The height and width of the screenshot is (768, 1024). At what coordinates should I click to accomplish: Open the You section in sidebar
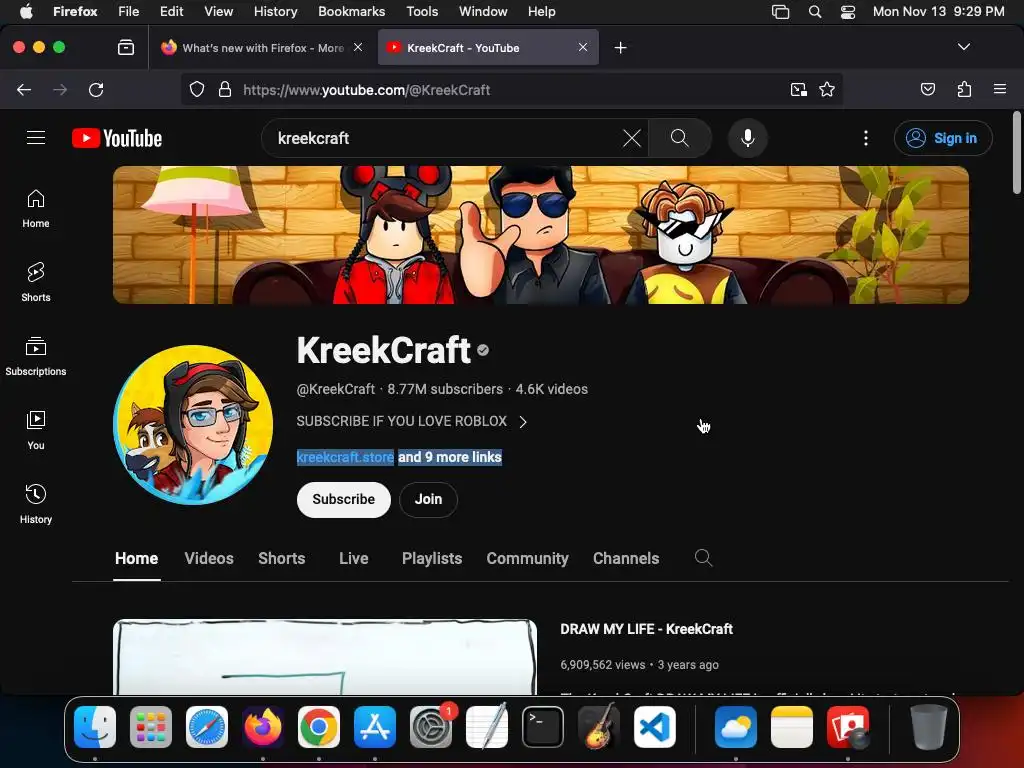(x=36, y=431)
